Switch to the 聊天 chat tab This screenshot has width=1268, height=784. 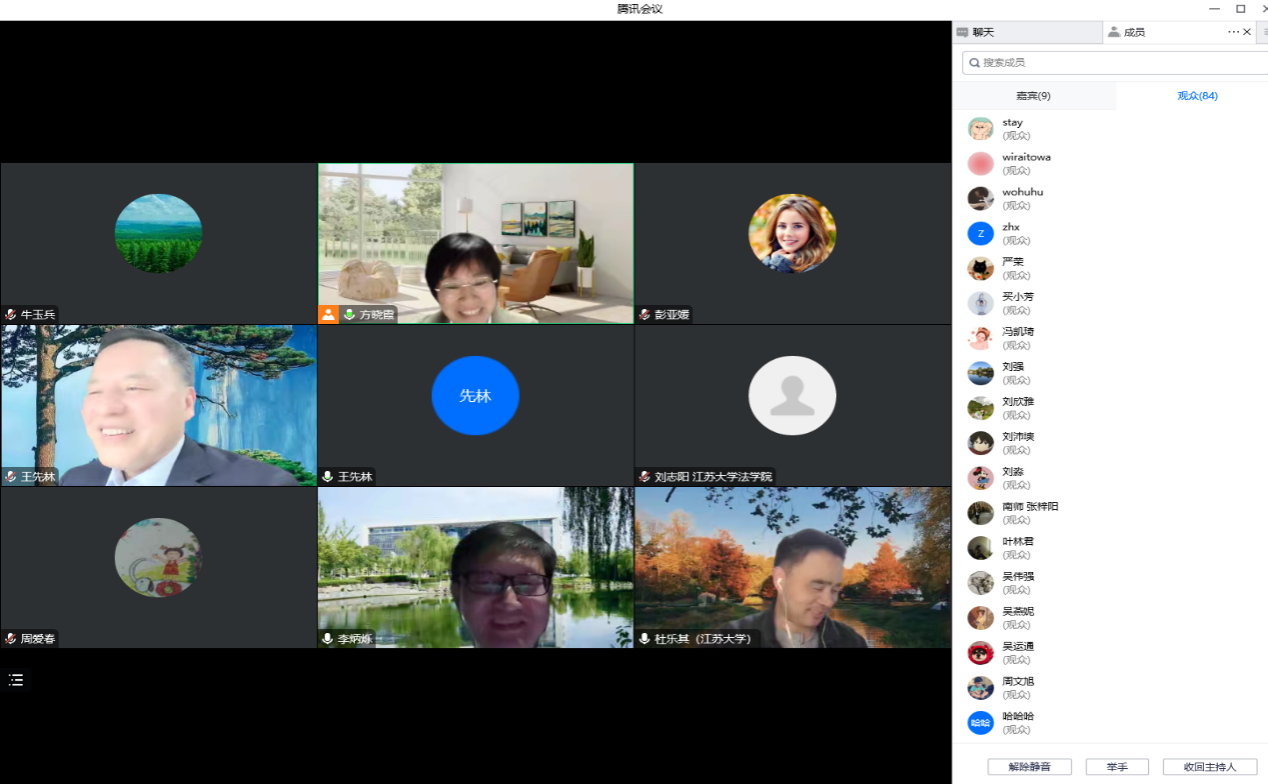pyautogui.click(x=1026, y=32)
